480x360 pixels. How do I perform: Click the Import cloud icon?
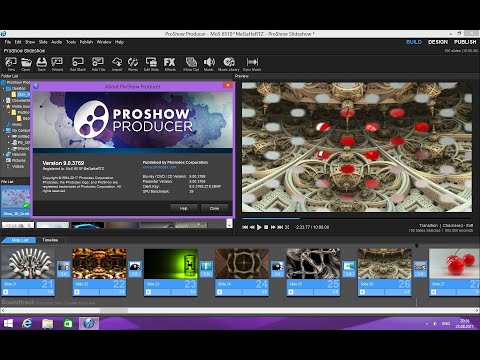(x=117, y=63)
